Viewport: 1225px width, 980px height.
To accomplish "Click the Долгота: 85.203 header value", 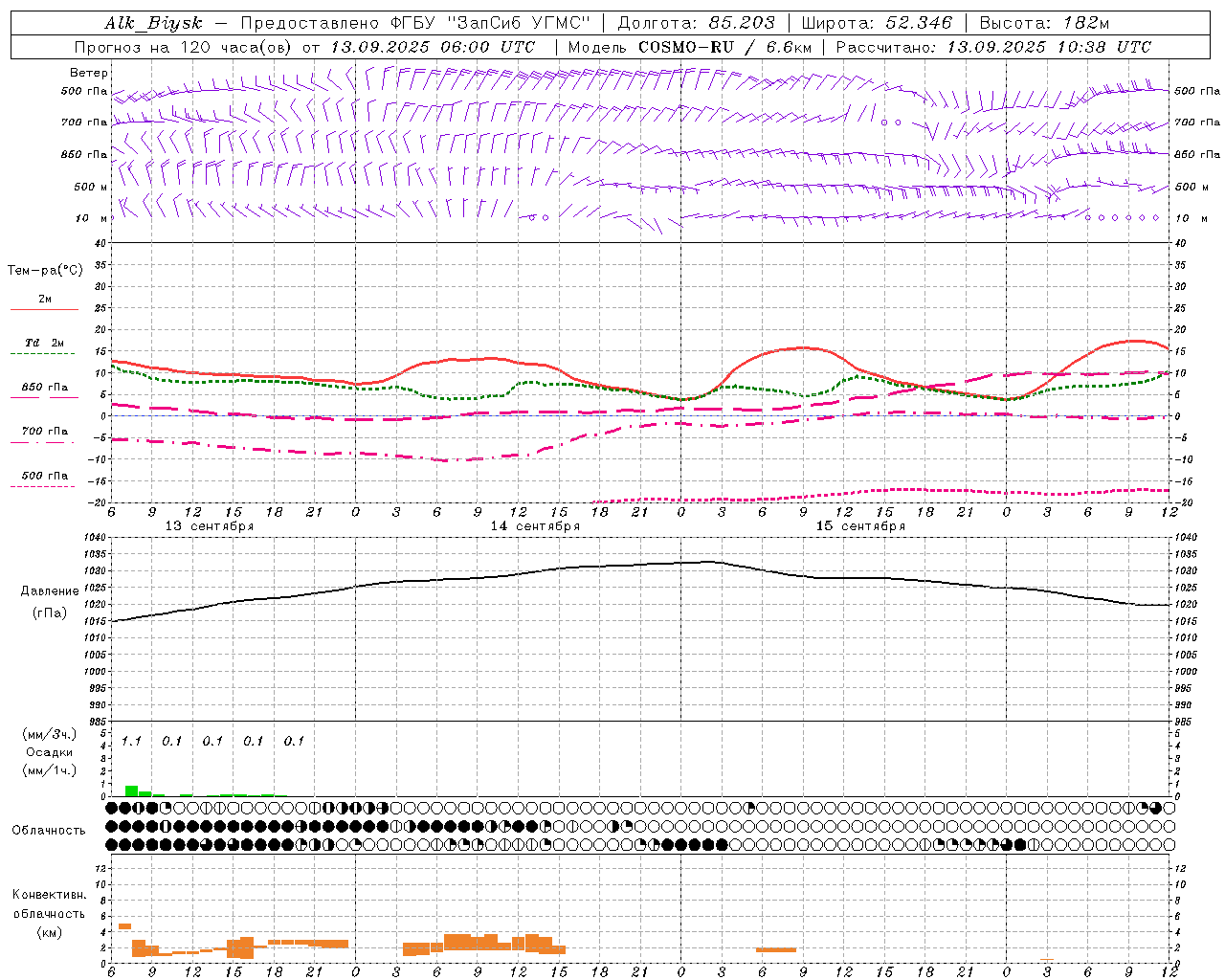I will pos(696,24).
